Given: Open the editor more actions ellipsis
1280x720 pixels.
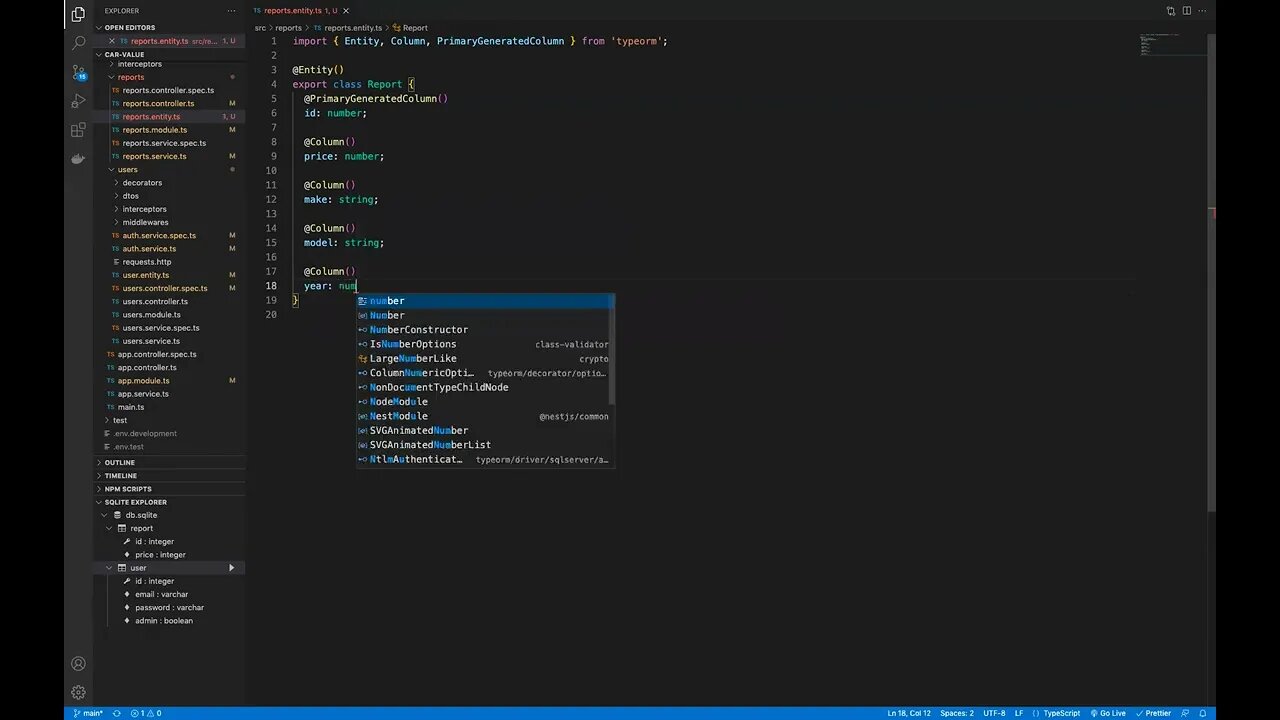Looking at the screenshot, I should (x=1203, y=11).
